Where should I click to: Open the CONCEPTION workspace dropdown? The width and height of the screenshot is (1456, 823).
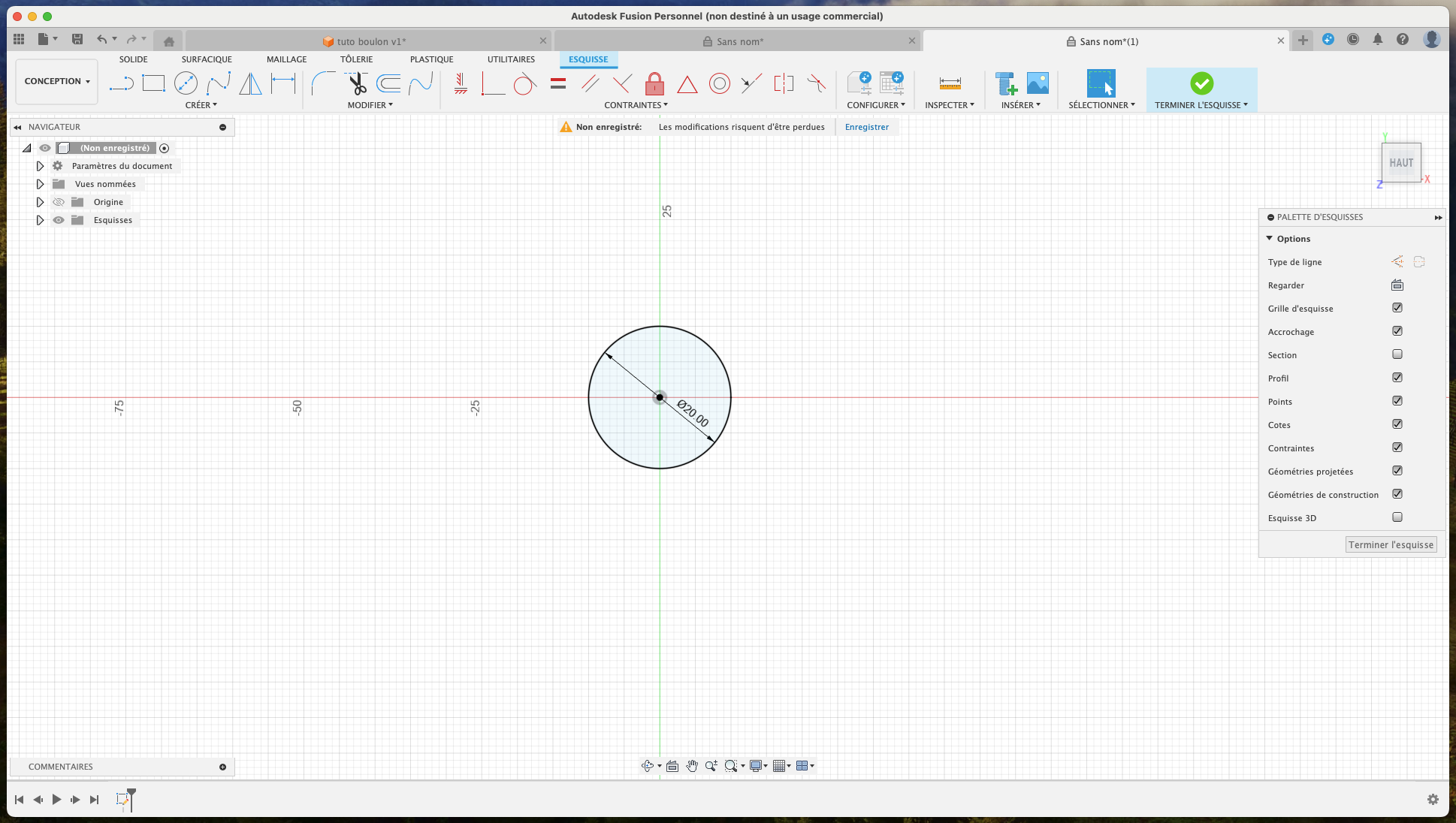point(57,81)
